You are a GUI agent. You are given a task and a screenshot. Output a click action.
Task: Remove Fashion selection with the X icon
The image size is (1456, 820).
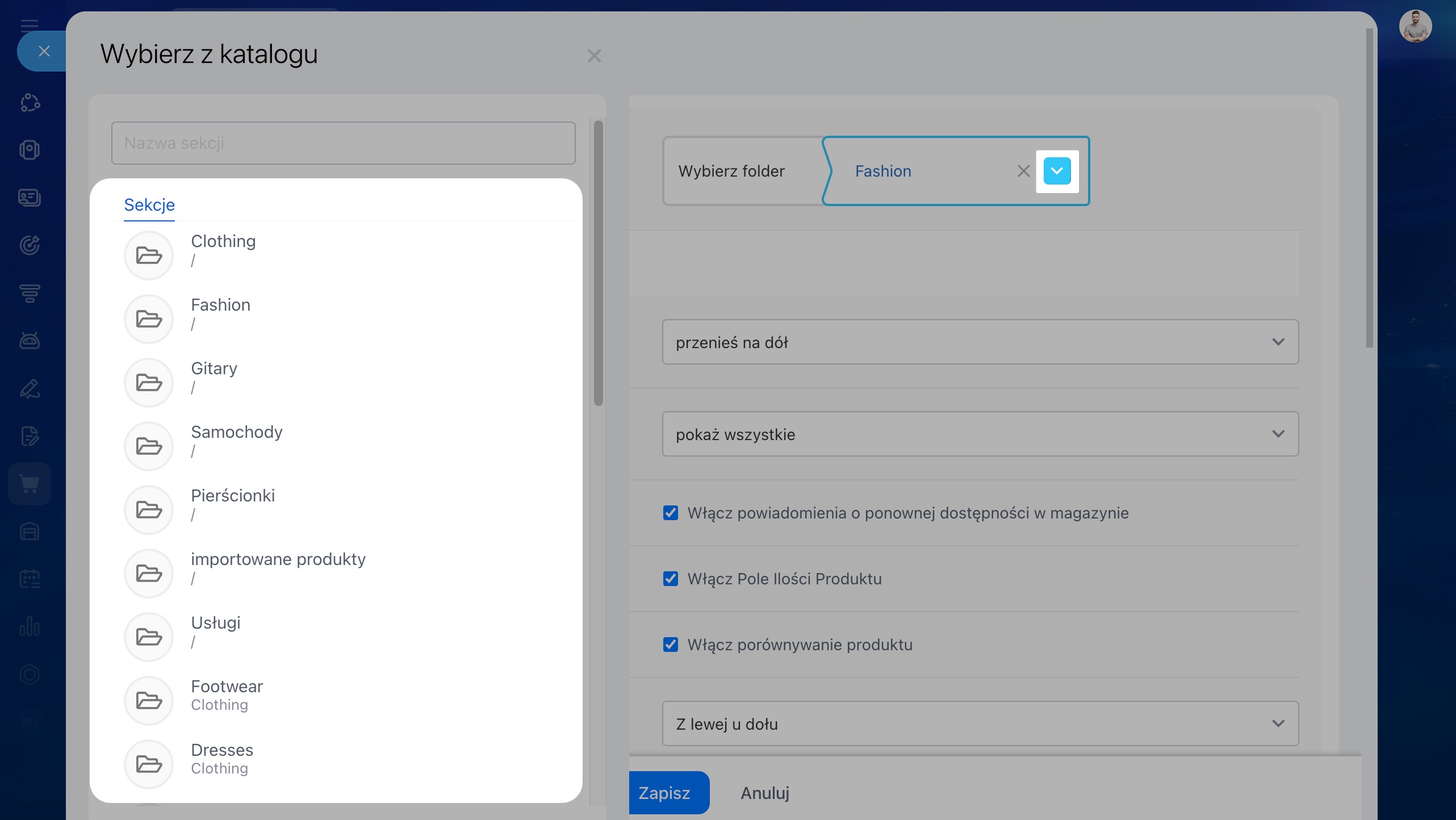1023,171
